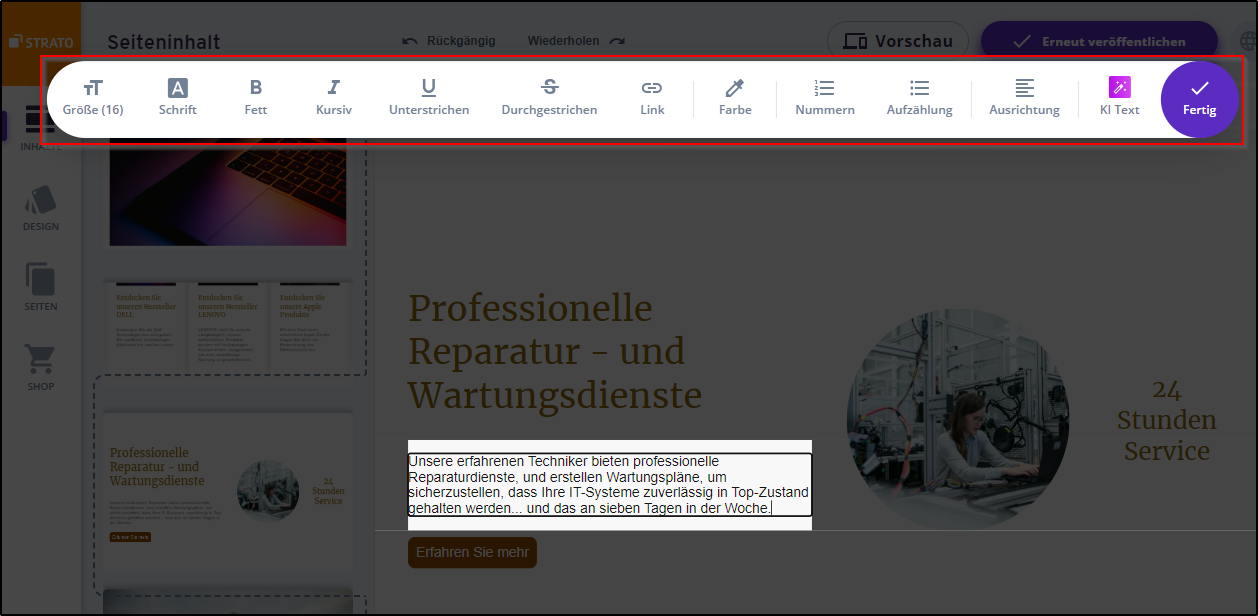The image size is (1258, 616).
Task: Switch to the SEITEN sidebar section
Action: [40, 288]
